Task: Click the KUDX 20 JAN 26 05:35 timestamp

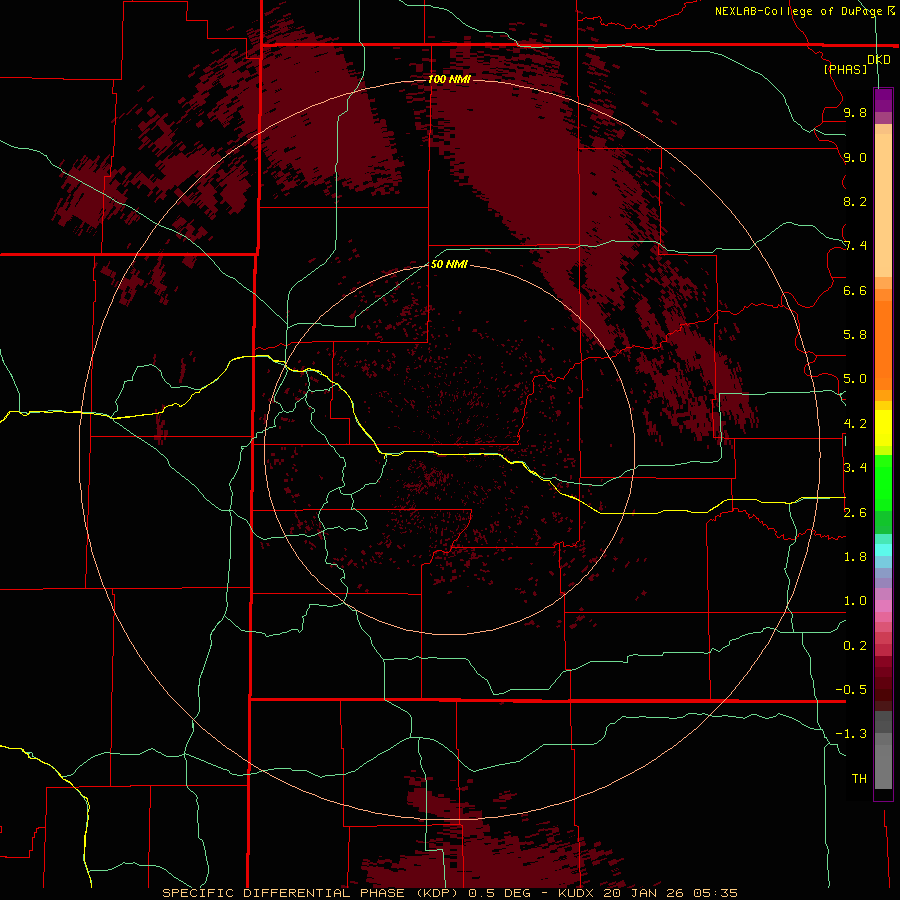Action: (x=648, y=893)
